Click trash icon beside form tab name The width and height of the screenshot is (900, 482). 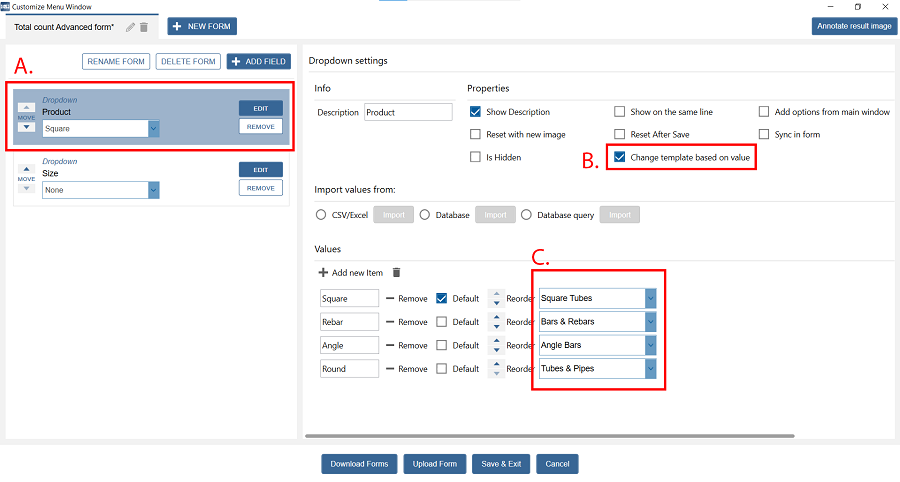144,27
